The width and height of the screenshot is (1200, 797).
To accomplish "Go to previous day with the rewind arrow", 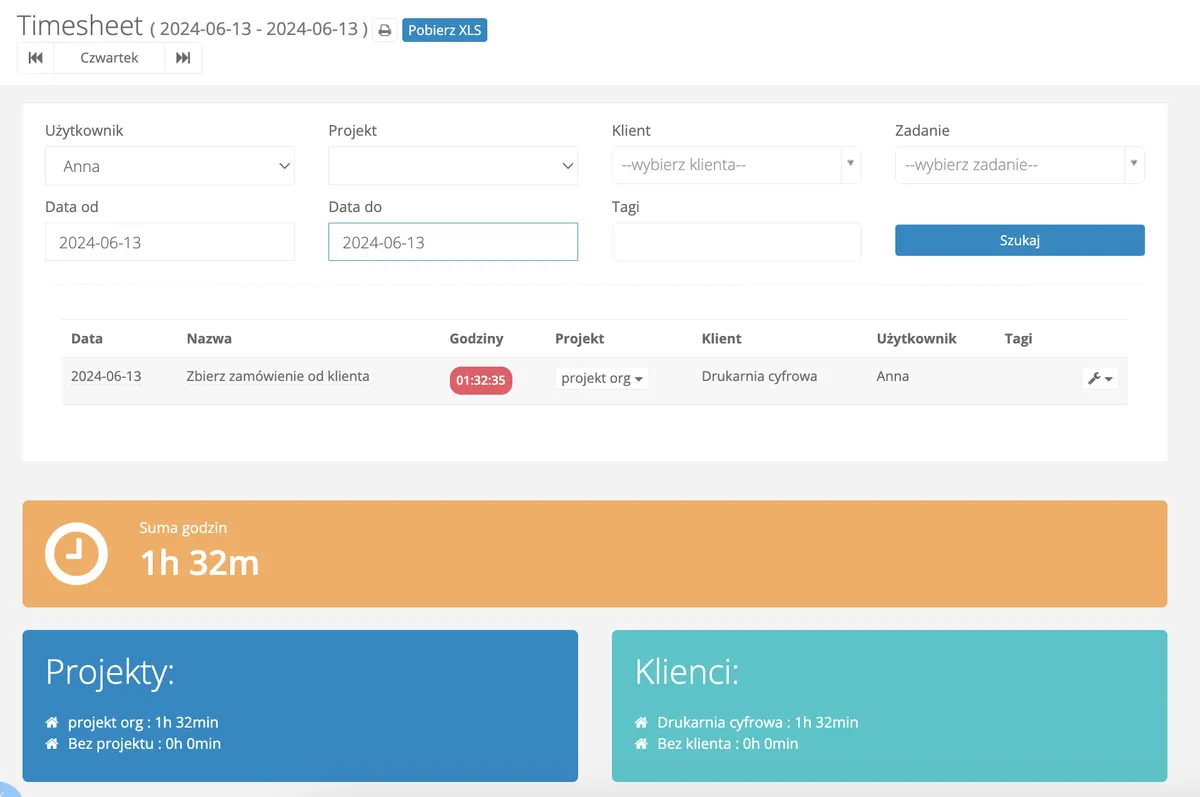I will click(36, 58).
